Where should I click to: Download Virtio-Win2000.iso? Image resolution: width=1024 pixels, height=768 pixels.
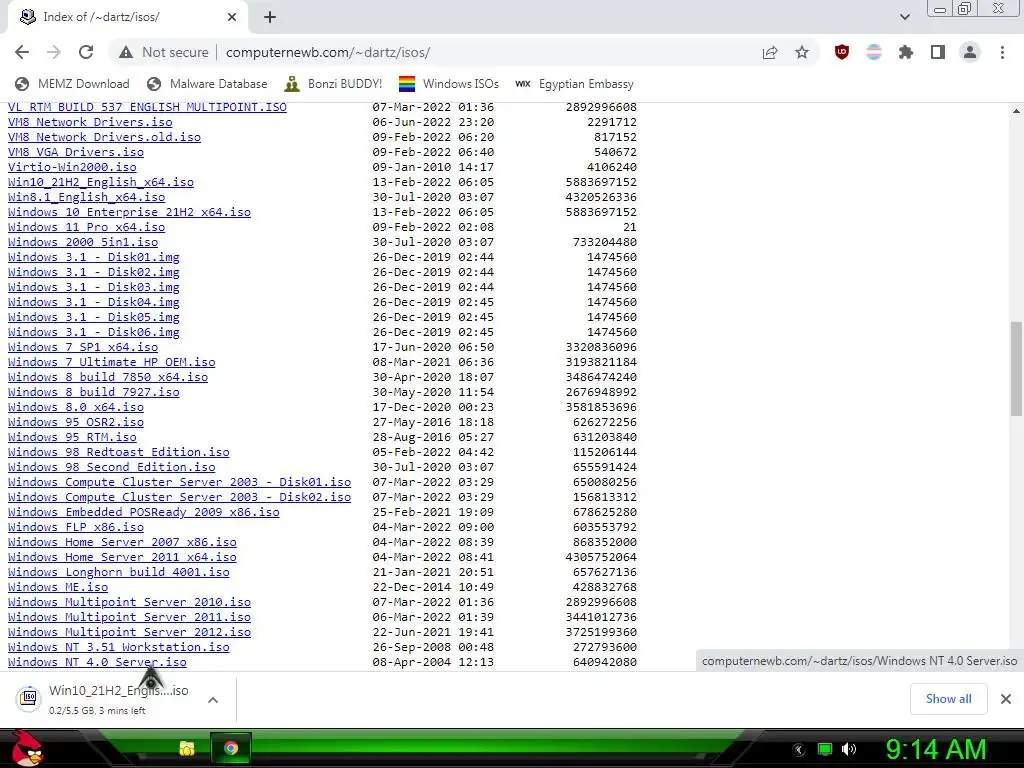tap(72, 167)
